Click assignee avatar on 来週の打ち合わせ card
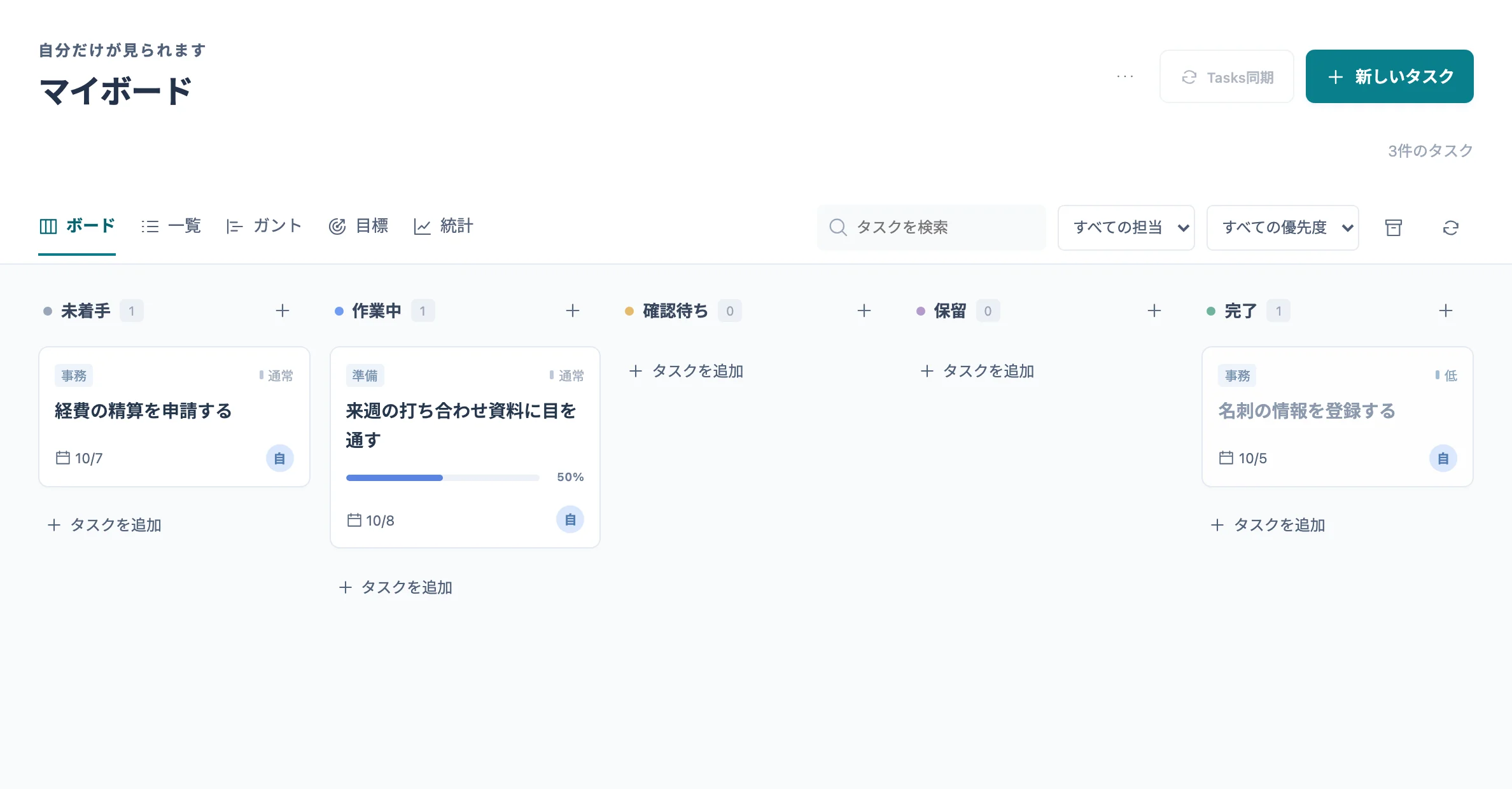Image resolution: width=1512 pixels, height=789 pixels. pos(570,520)
